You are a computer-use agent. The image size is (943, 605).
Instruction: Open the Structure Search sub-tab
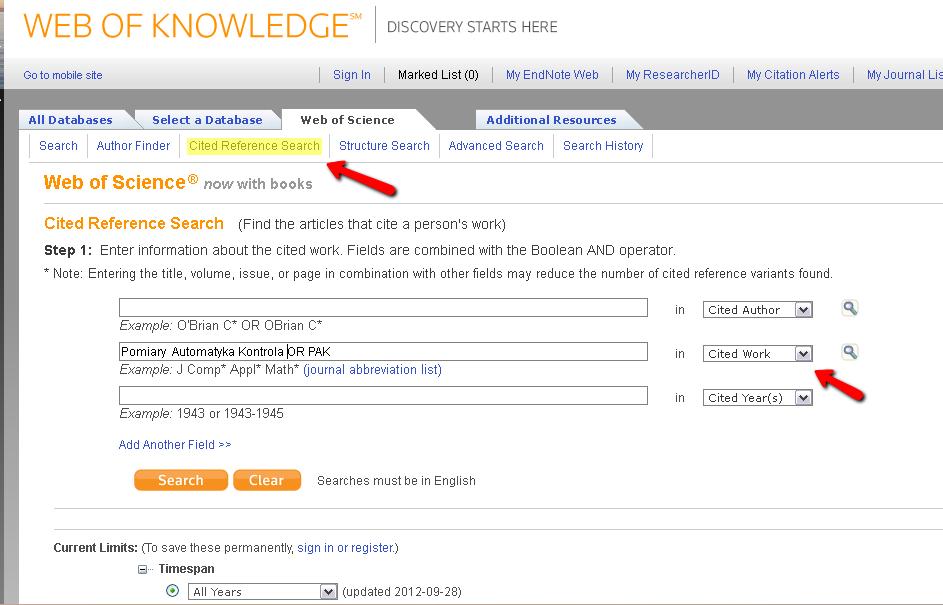384,146
